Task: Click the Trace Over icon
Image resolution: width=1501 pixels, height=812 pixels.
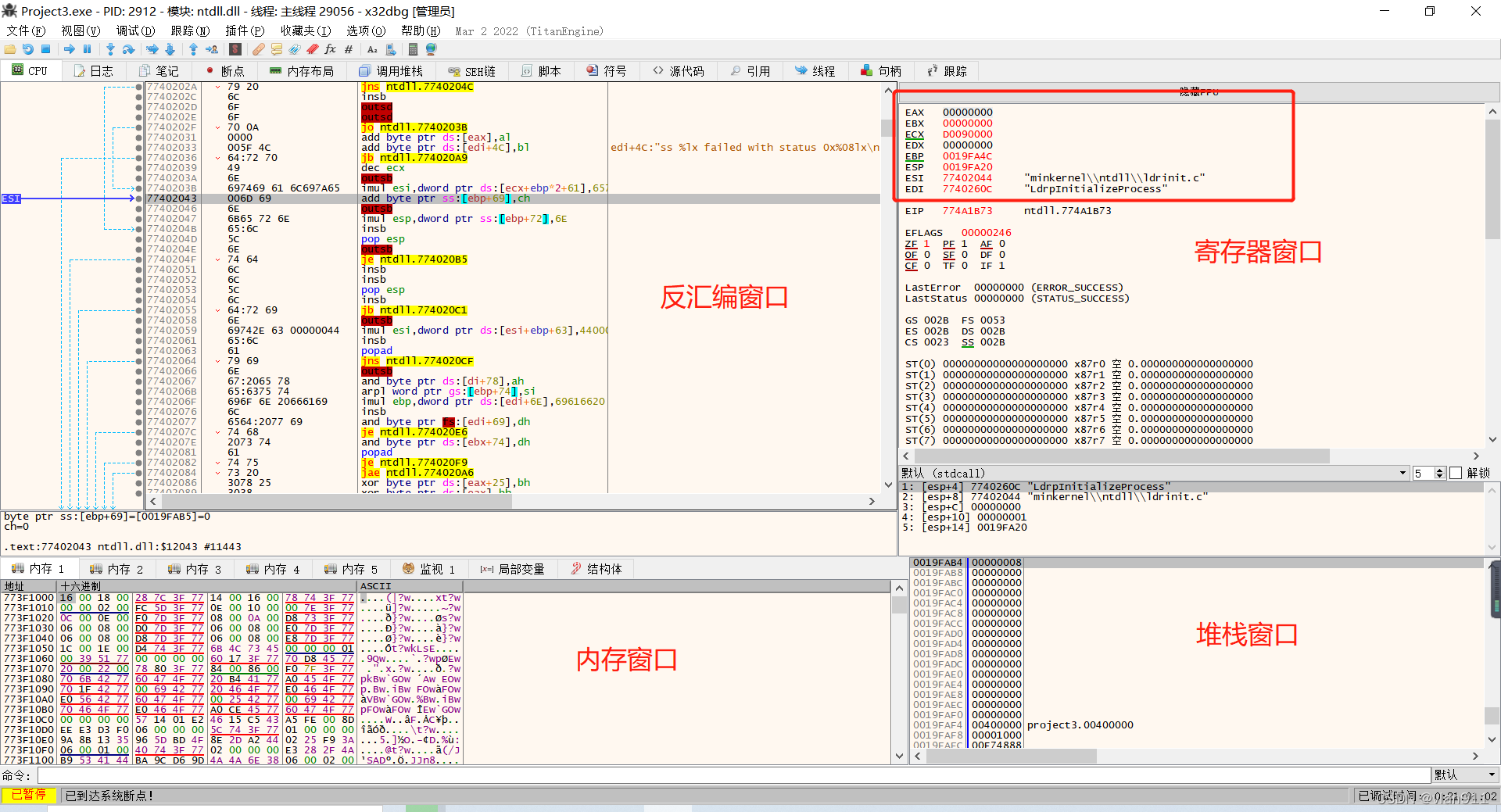Action: point(170,49)
